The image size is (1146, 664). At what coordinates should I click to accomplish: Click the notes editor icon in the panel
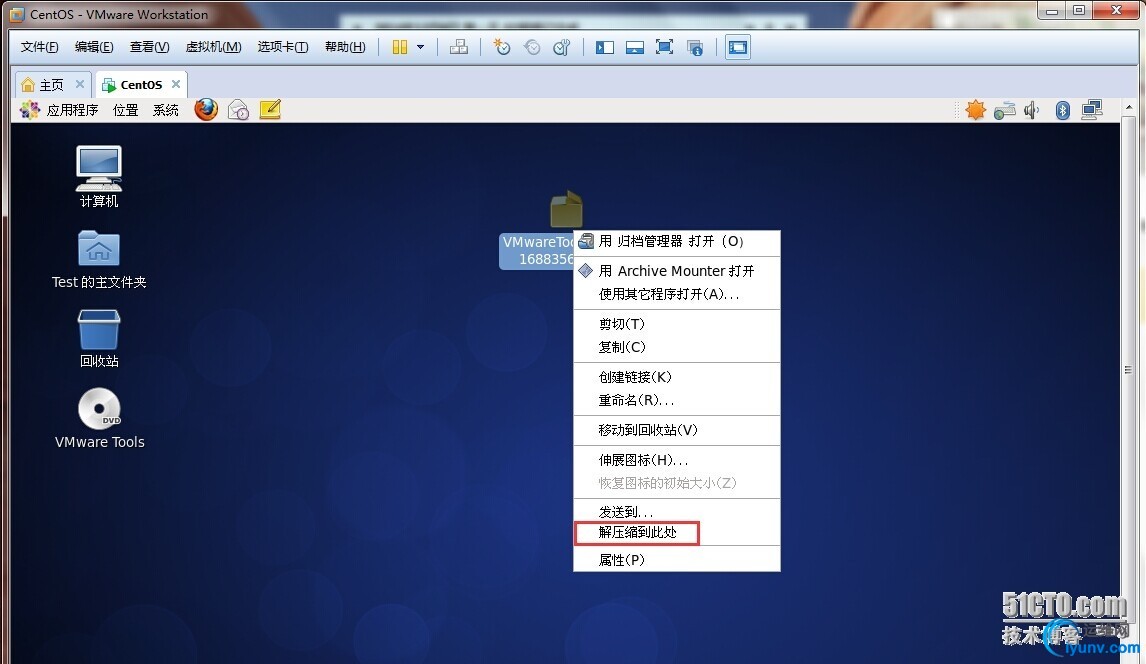click(270, 110)
